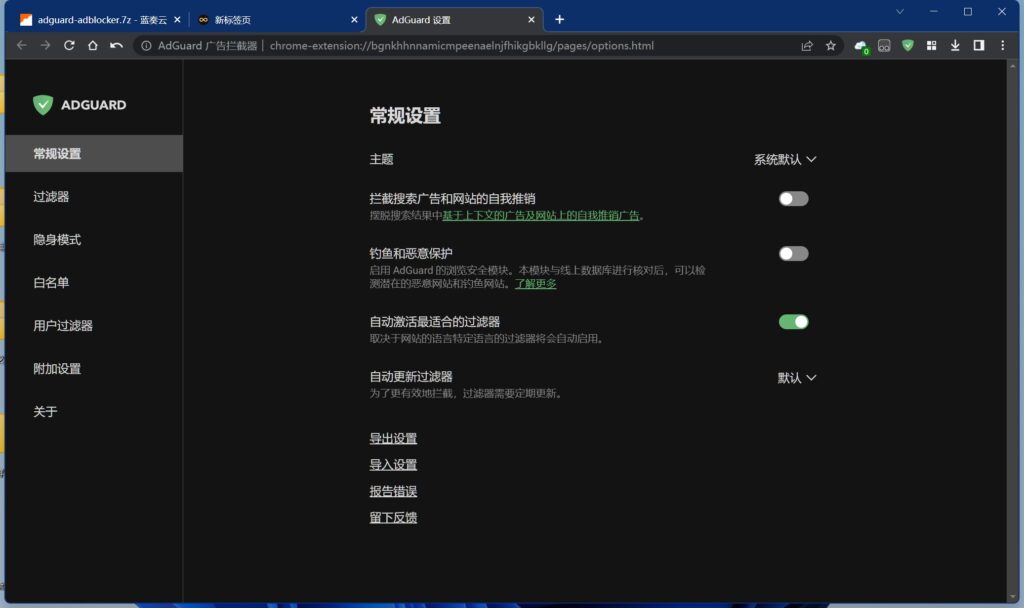This screenshot has width=1024, height=608.
Task: Click the 拦截搜索广告和网站的自我推销 label
Action: 453,199
